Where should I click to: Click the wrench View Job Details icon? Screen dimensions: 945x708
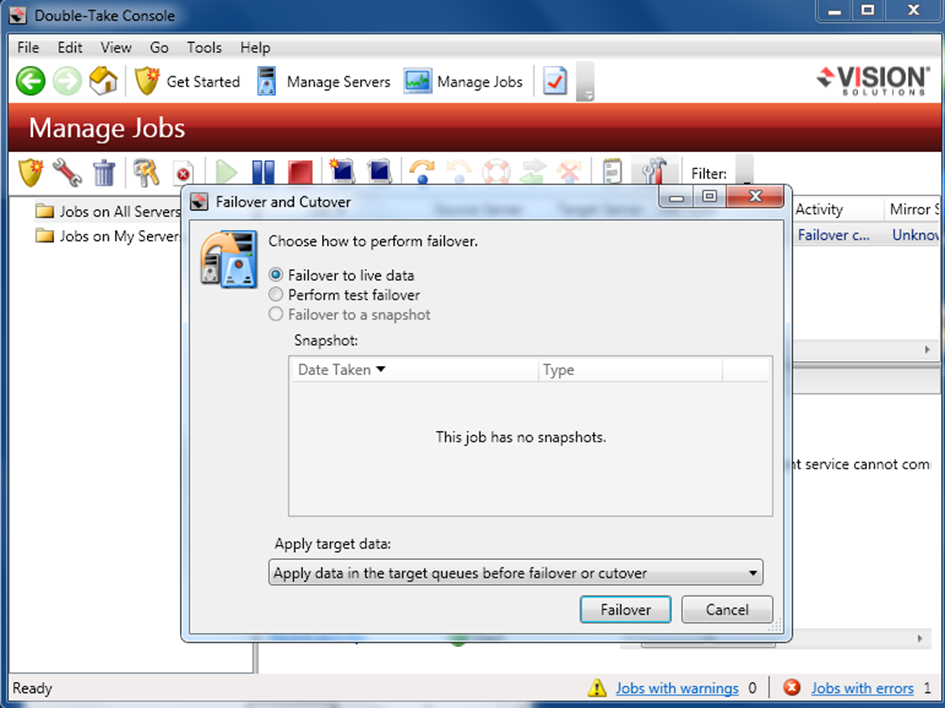click(x=67, y=173)
